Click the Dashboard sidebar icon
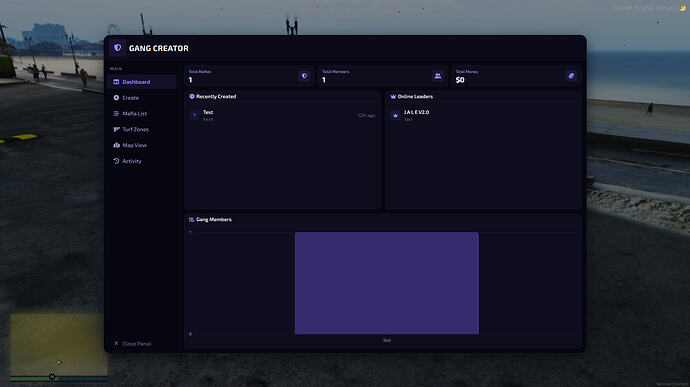The height and width of the screenshot is (387, 690). pos(116,82)
